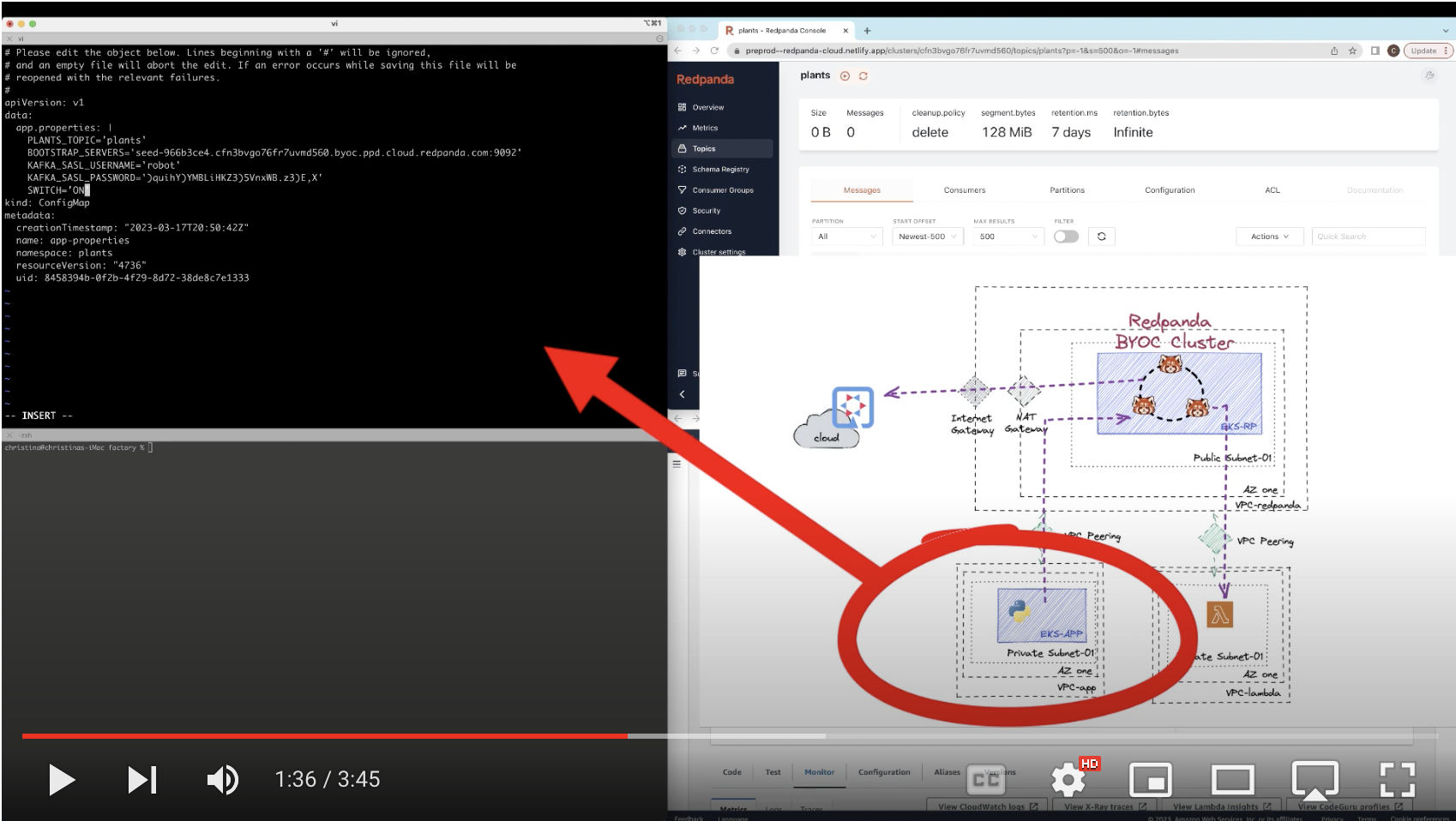This screenshot has width=1456, height=821.
Task: Reload the browser page
Action: [x=714, y=51]
